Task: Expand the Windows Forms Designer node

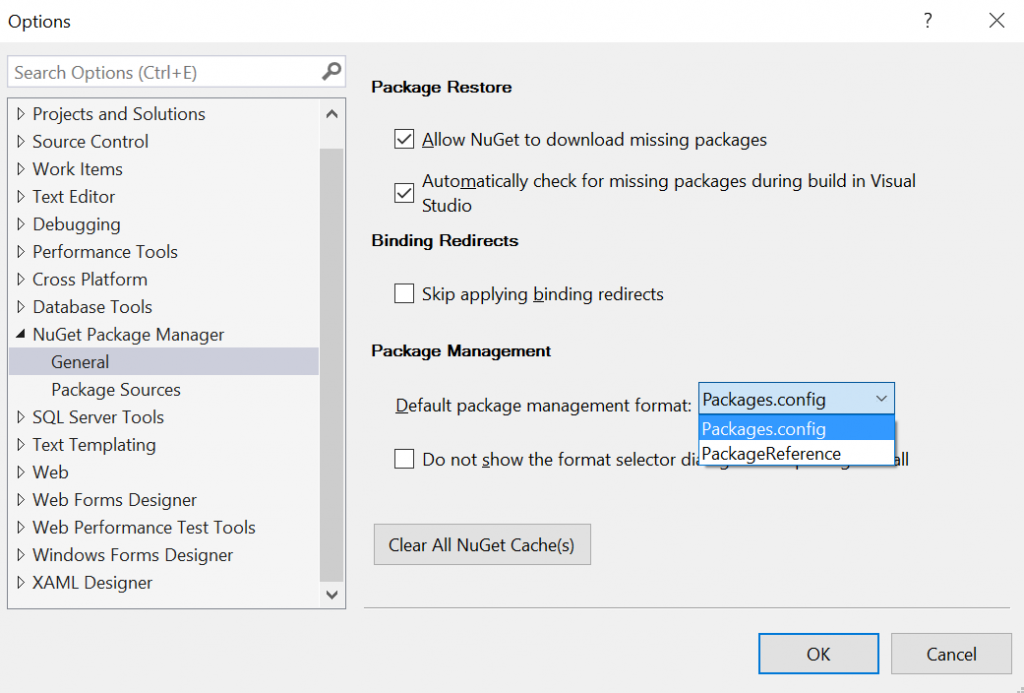Action: tap(21, 555)
